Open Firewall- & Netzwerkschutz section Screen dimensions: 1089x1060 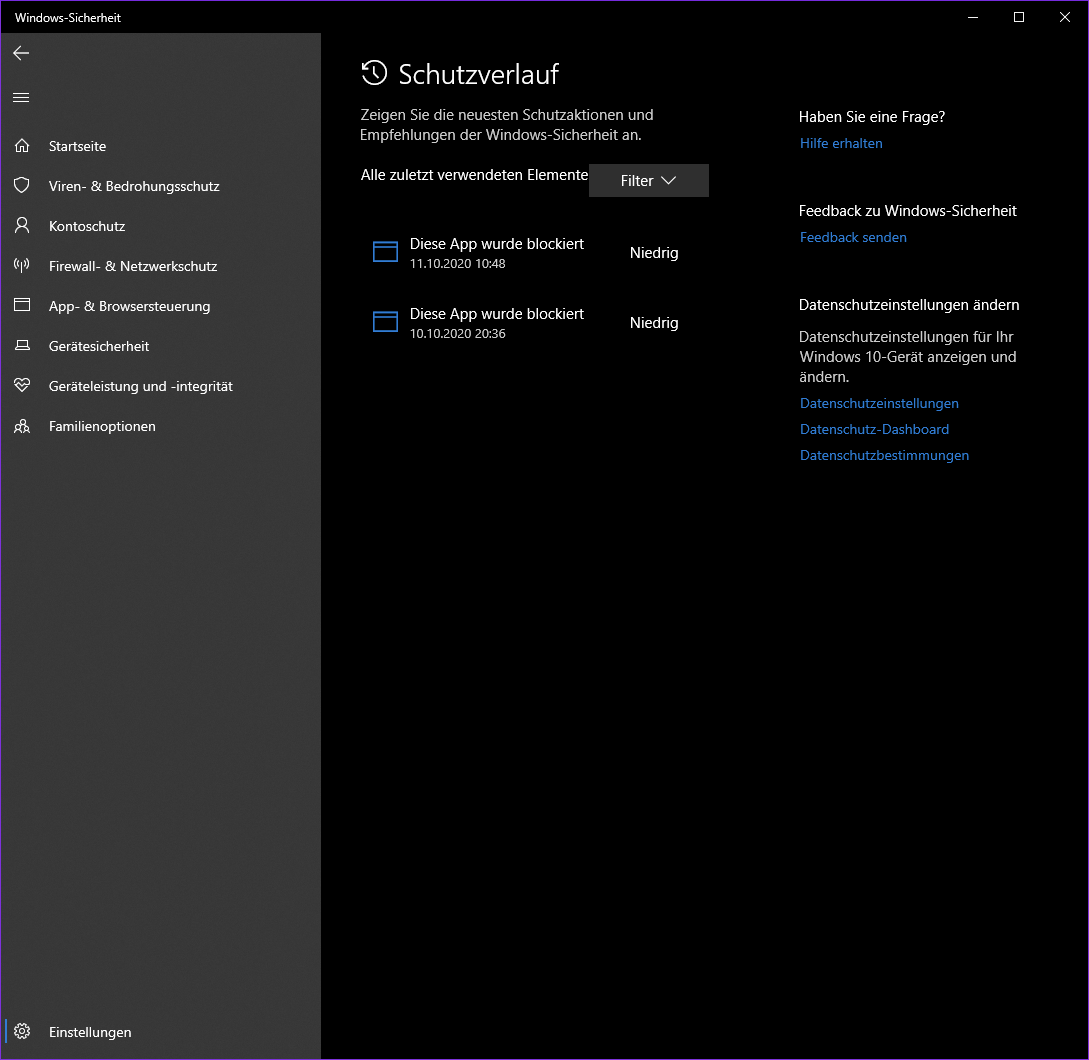(x=160, y=266)
